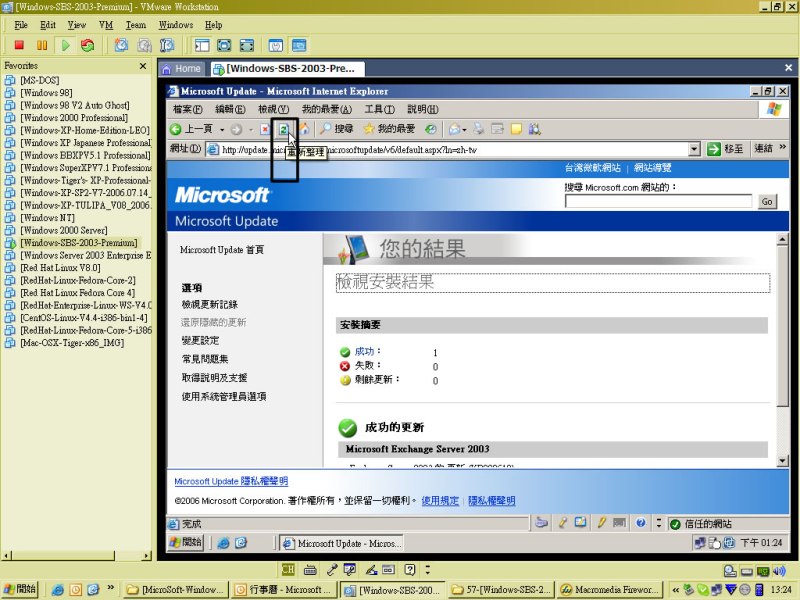Click the VMware Reset button
This screenshot has width=800, height=600.
coord(88,45)
